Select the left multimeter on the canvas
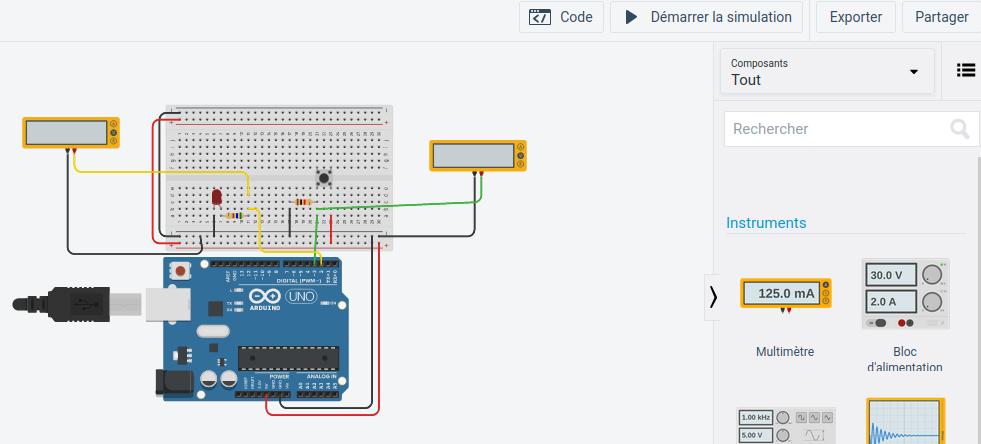981x444 pixels. point(66,132)
